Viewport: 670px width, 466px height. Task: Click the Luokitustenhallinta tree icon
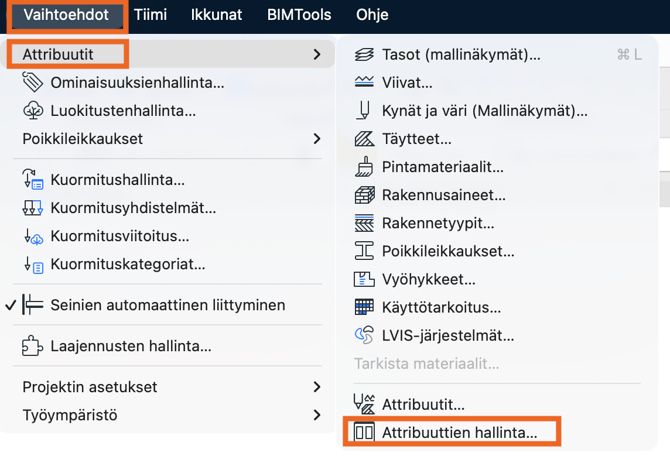[x=33, y=111]
